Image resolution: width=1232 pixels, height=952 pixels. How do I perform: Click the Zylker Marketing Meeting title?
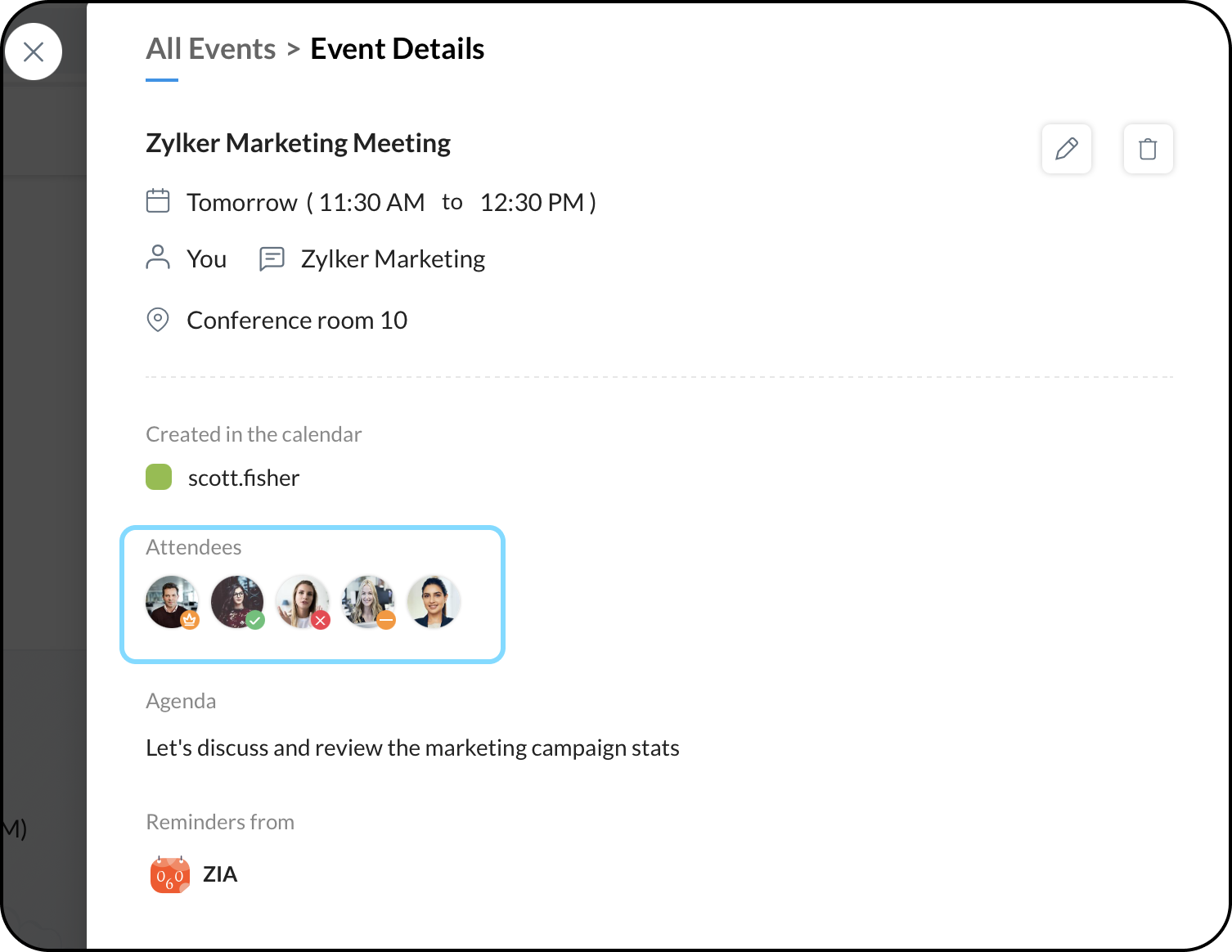pyautogui.click(x=298, y=143)
